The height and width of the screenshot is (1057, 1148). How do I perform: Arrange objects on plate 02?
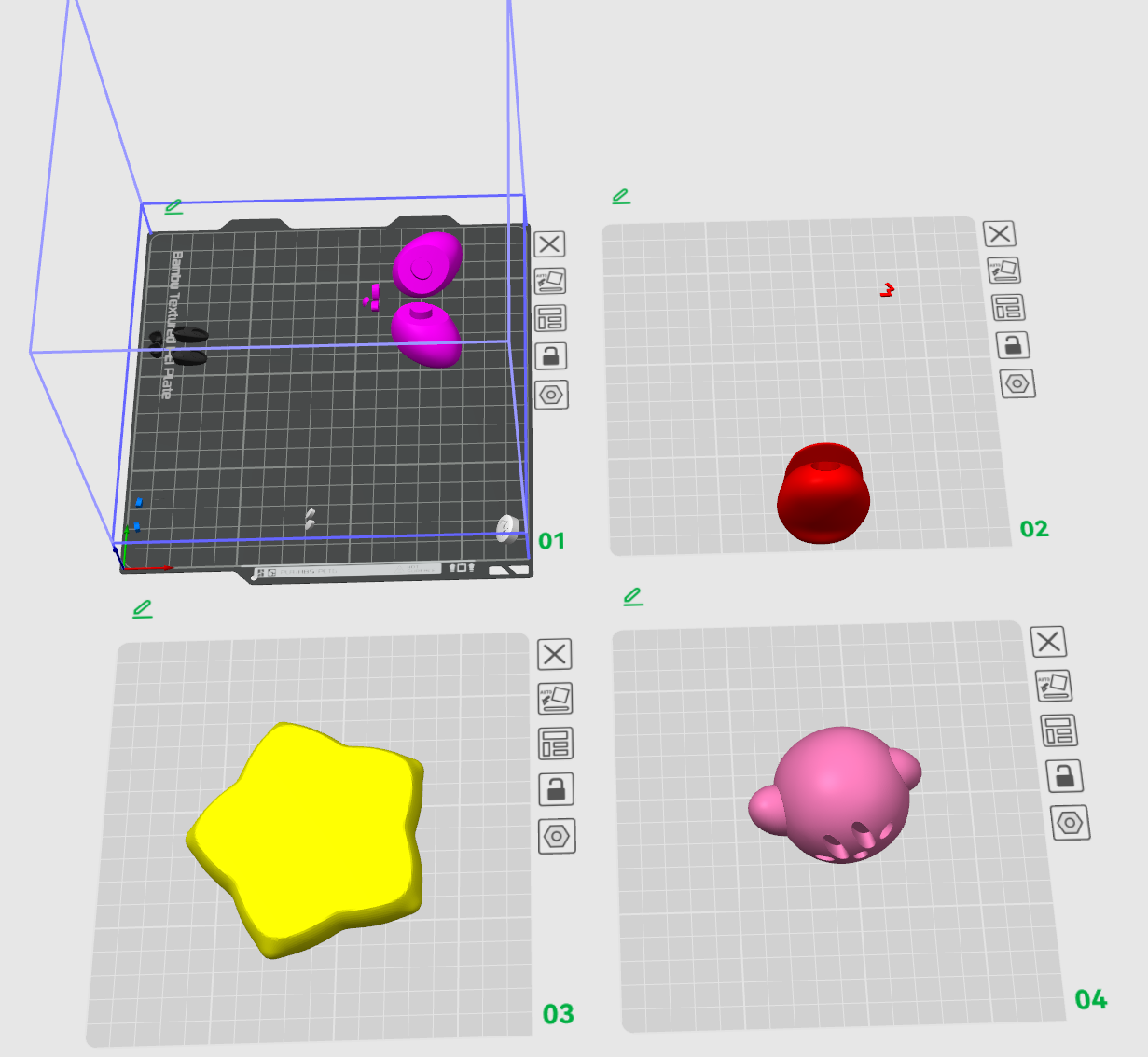1008,307
